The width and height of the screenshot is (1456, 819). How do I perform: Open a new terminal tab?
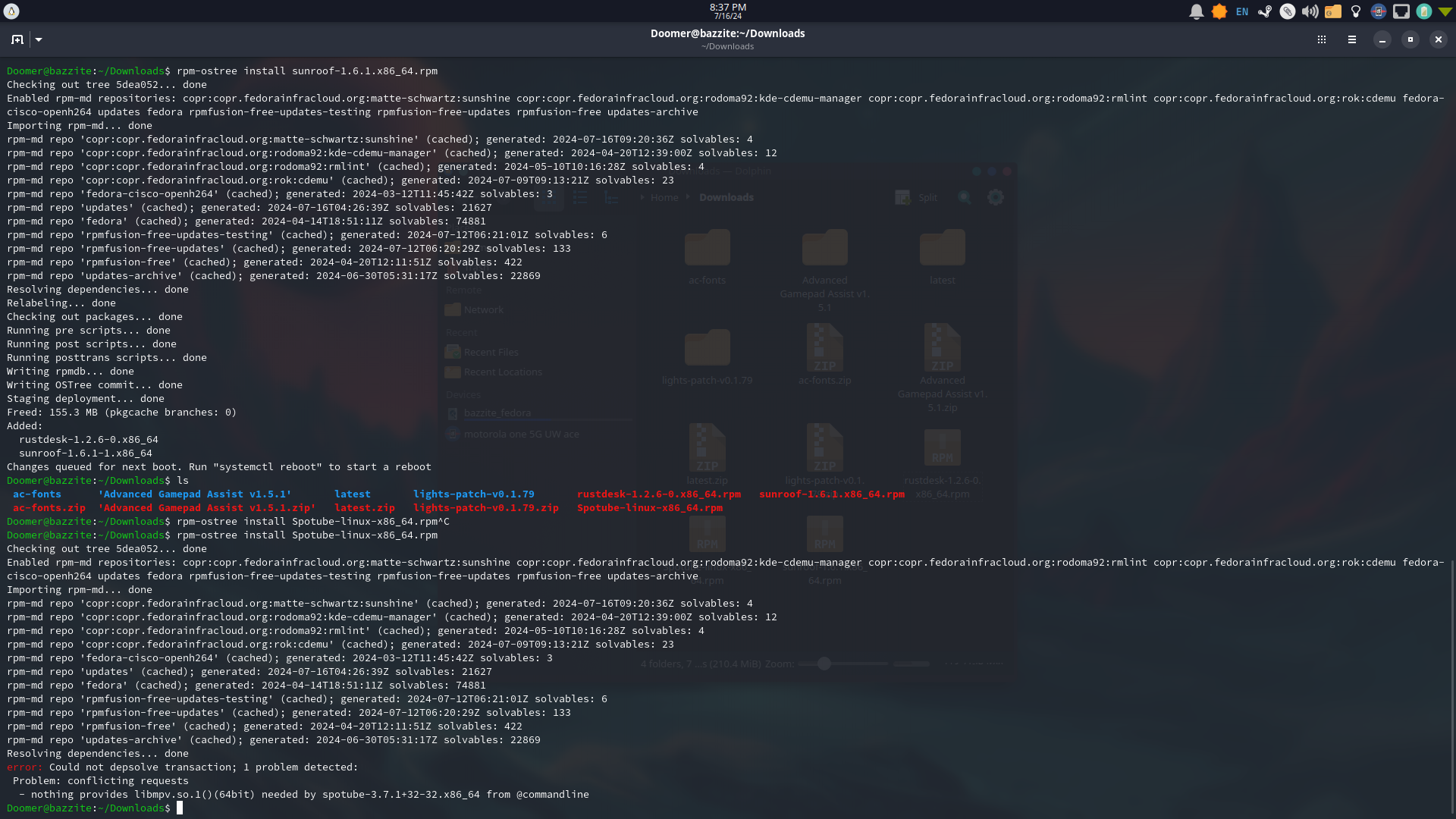(x=17, y=39)
